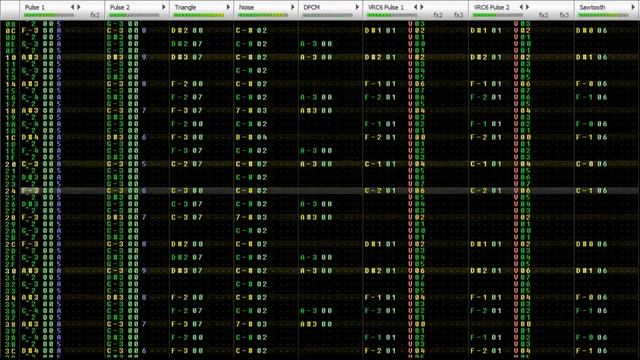
Task: Select VRC6 Pulse 2 fx2 column label
Action: (x=543, y=15)
